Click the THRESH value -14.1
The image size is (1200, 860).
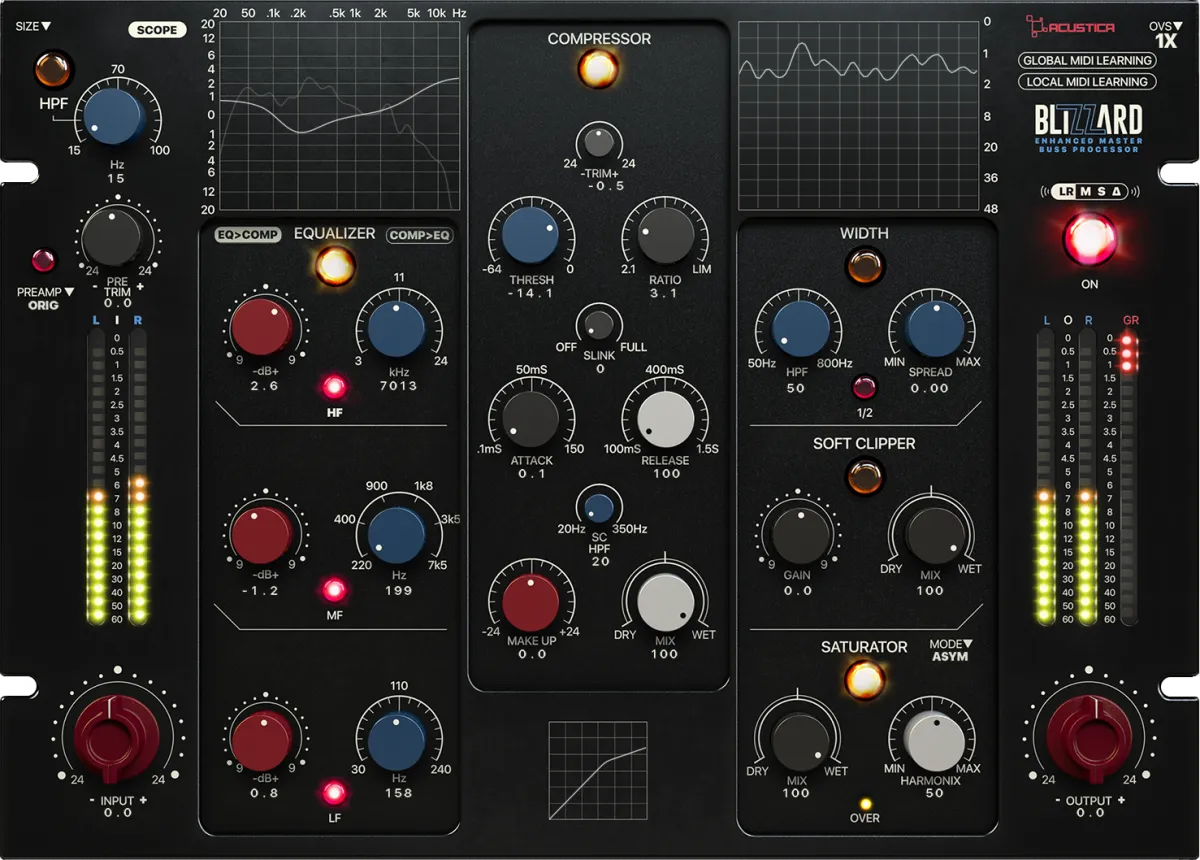pyautogui.click(x=531, y=294)
